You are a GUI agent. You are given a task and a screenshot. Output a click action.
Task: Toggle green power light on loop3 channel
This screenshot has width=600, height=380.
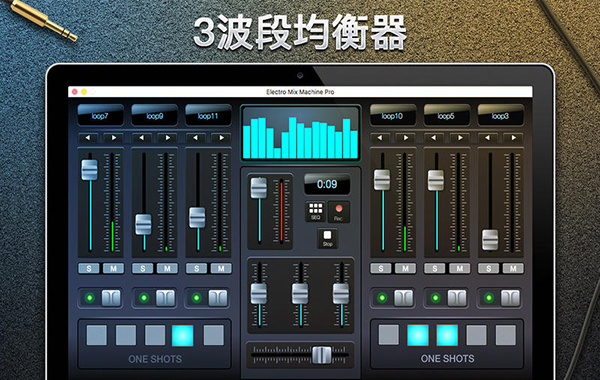pos(489,298)
